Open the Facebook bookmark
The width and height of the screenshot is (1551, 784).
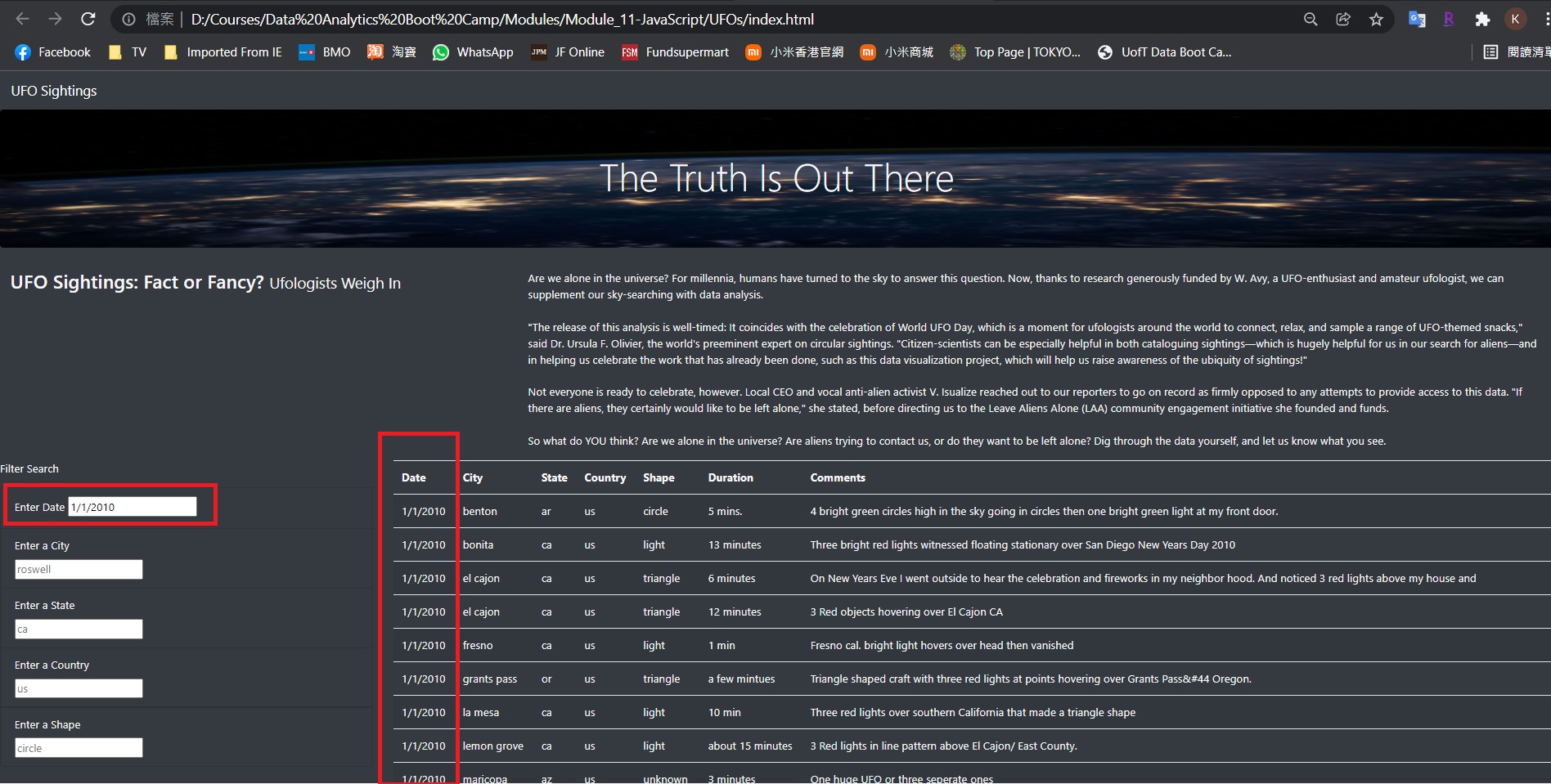(x=52, y=52)
